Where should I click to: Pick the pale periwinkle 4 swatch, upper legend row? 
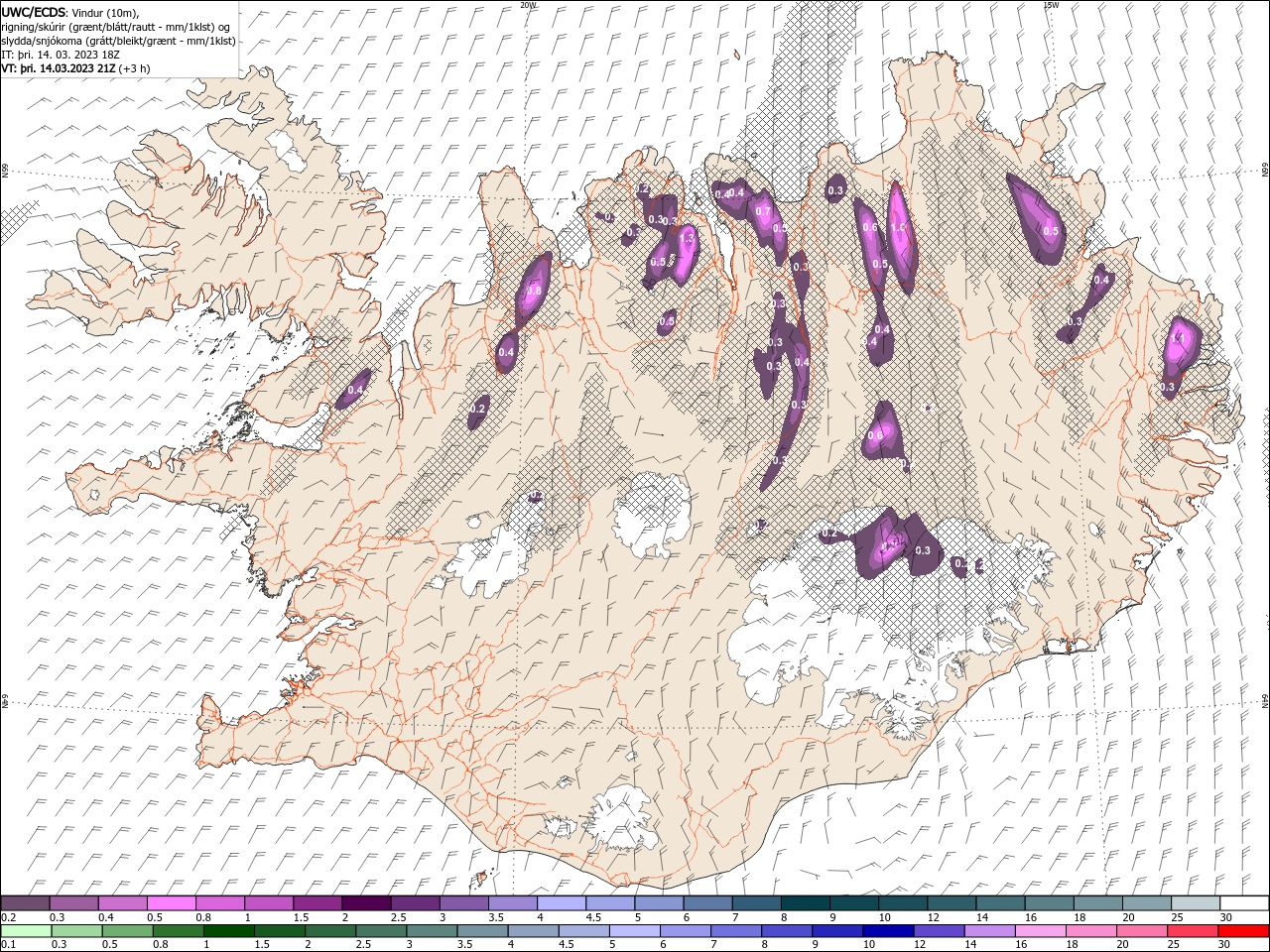(561, 903)
